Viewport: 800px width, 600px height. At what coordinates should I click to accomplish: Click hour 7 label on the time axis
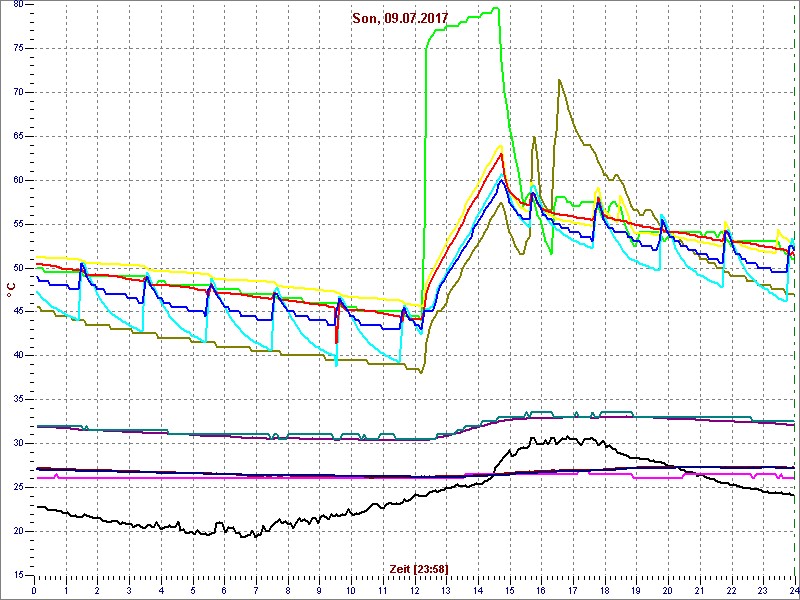pos(256,589)
